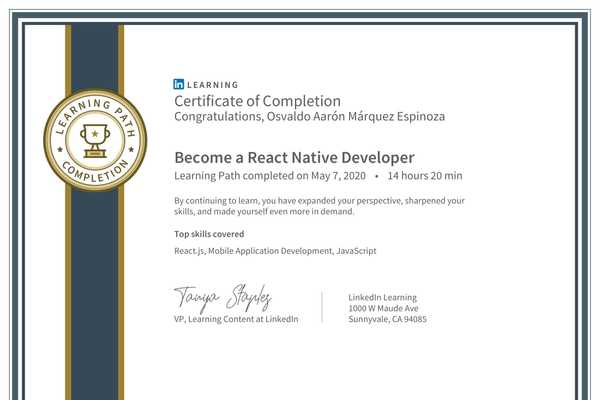This screenshot has width=600, height=400.
Task: Click the '1000 W Maude Ave' line
Action: (383, 308)
